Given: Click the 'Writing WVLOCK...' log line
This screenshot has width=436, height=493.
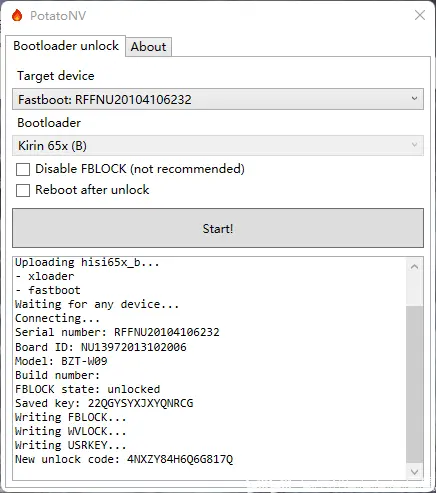Looking at the screenshot, I should click(71, 431).
